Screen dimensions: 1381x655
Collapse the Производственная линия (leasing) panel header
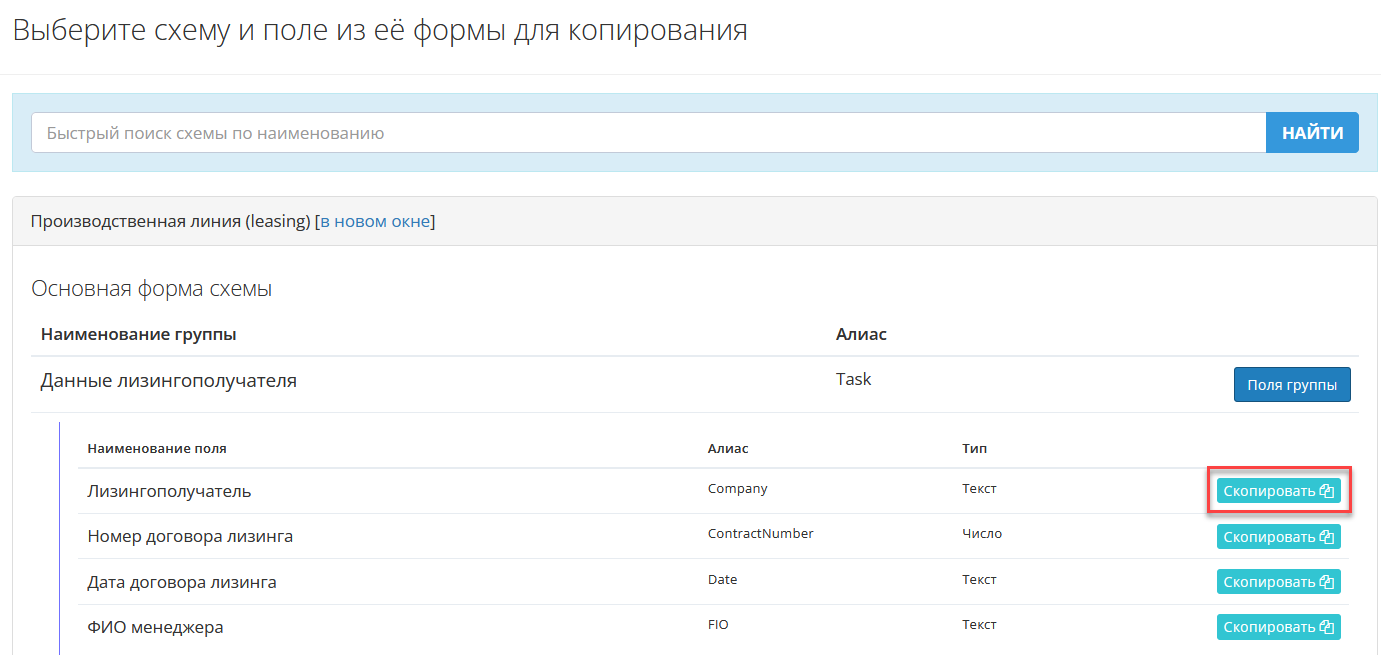[x=170, y=221]
